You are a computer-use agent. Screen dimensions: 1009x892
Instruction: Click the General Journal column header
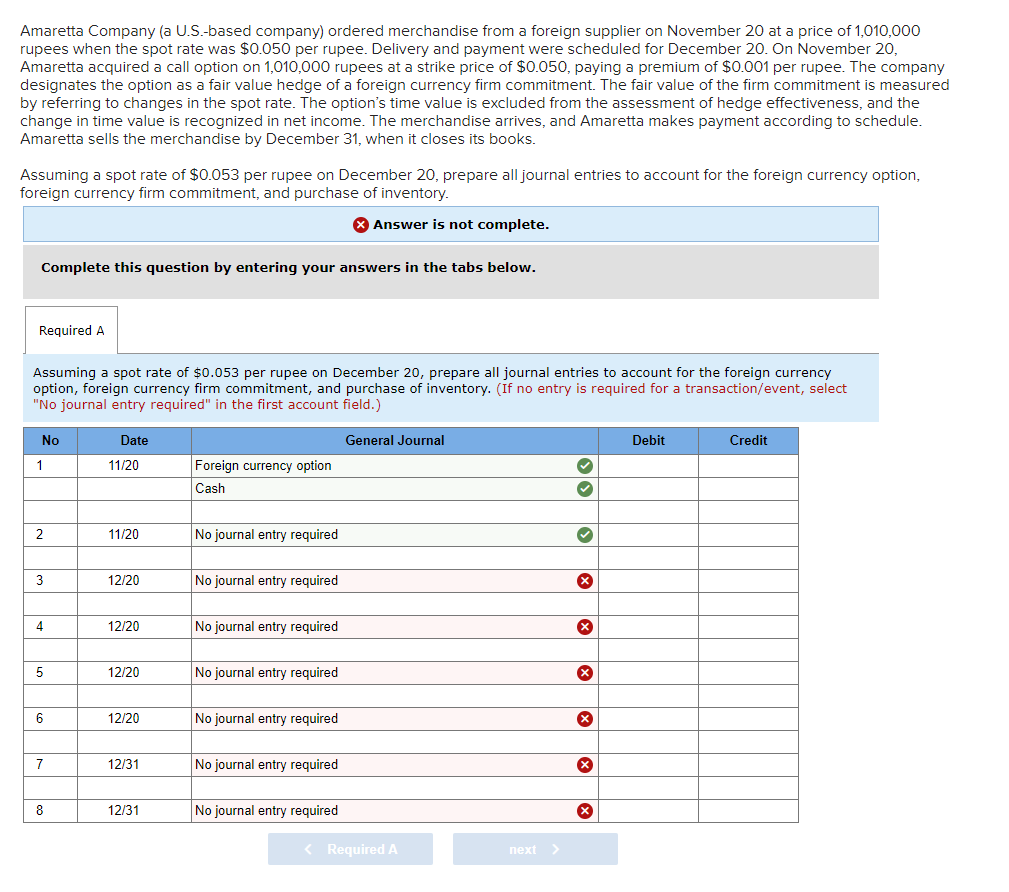(394, 441)
